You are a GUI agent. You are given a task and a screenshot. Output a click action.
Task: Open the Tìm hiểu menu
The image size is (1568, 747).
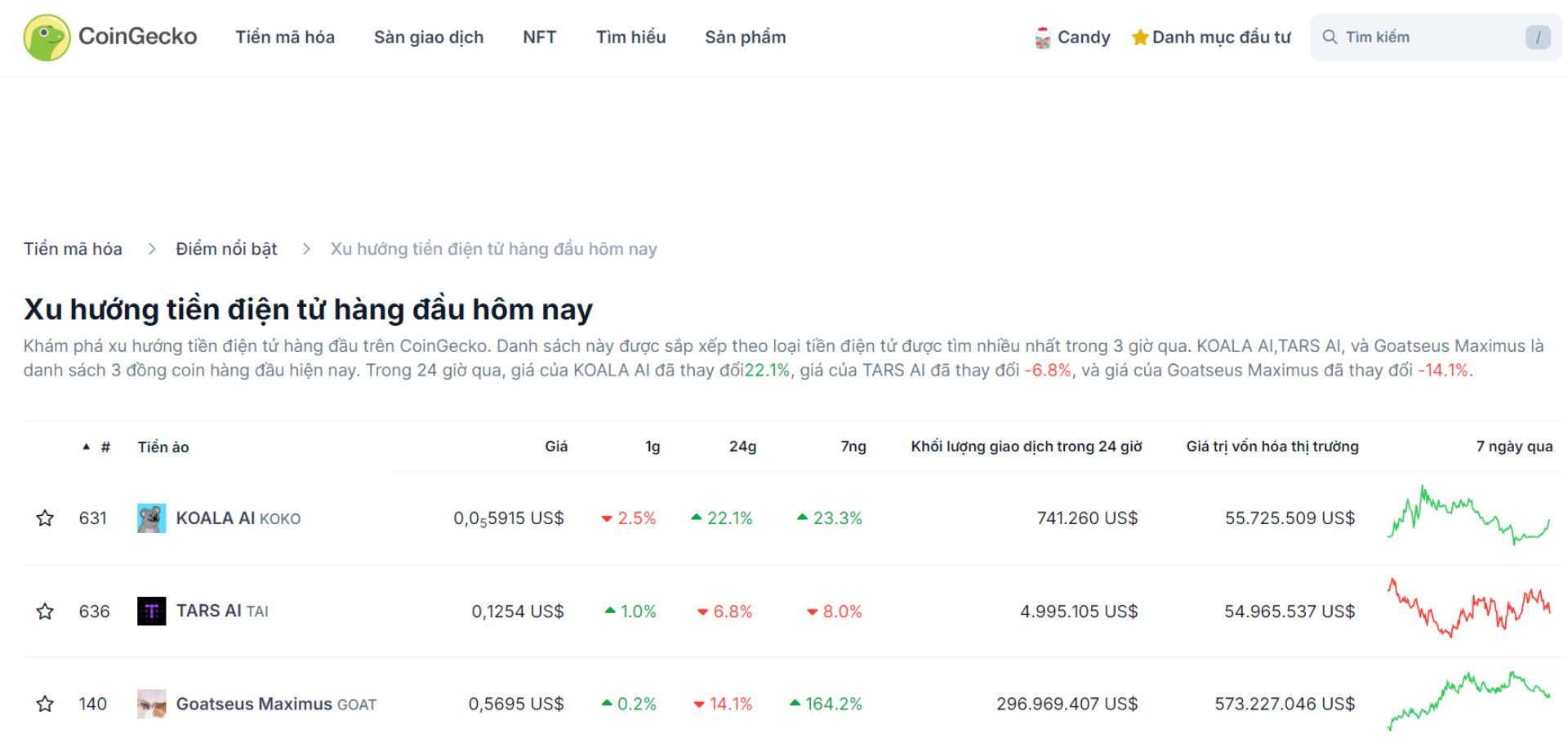(631, 37)
